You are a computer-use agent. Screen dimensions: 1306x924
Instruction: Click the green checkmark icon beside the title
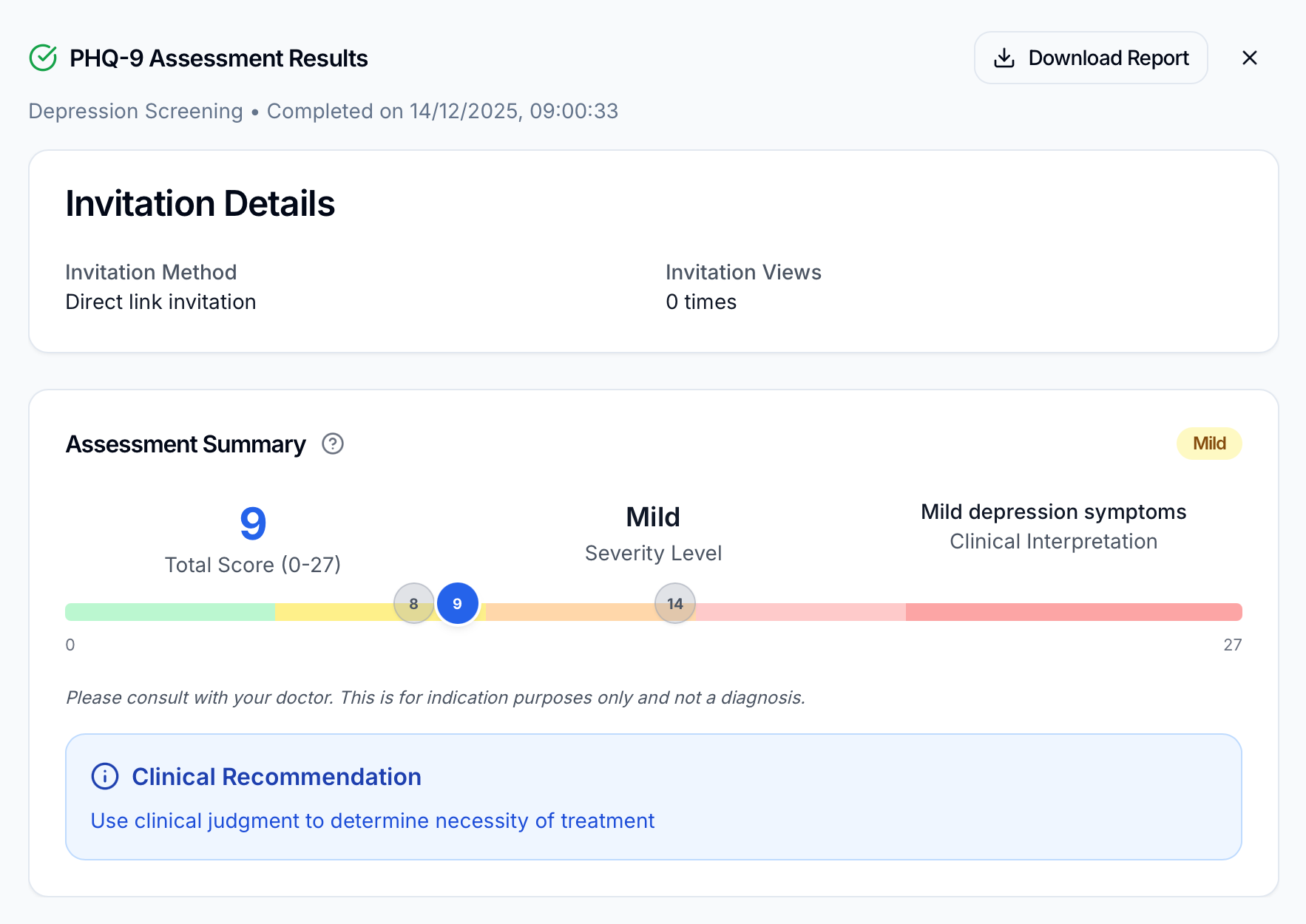[x=43, y=58]
